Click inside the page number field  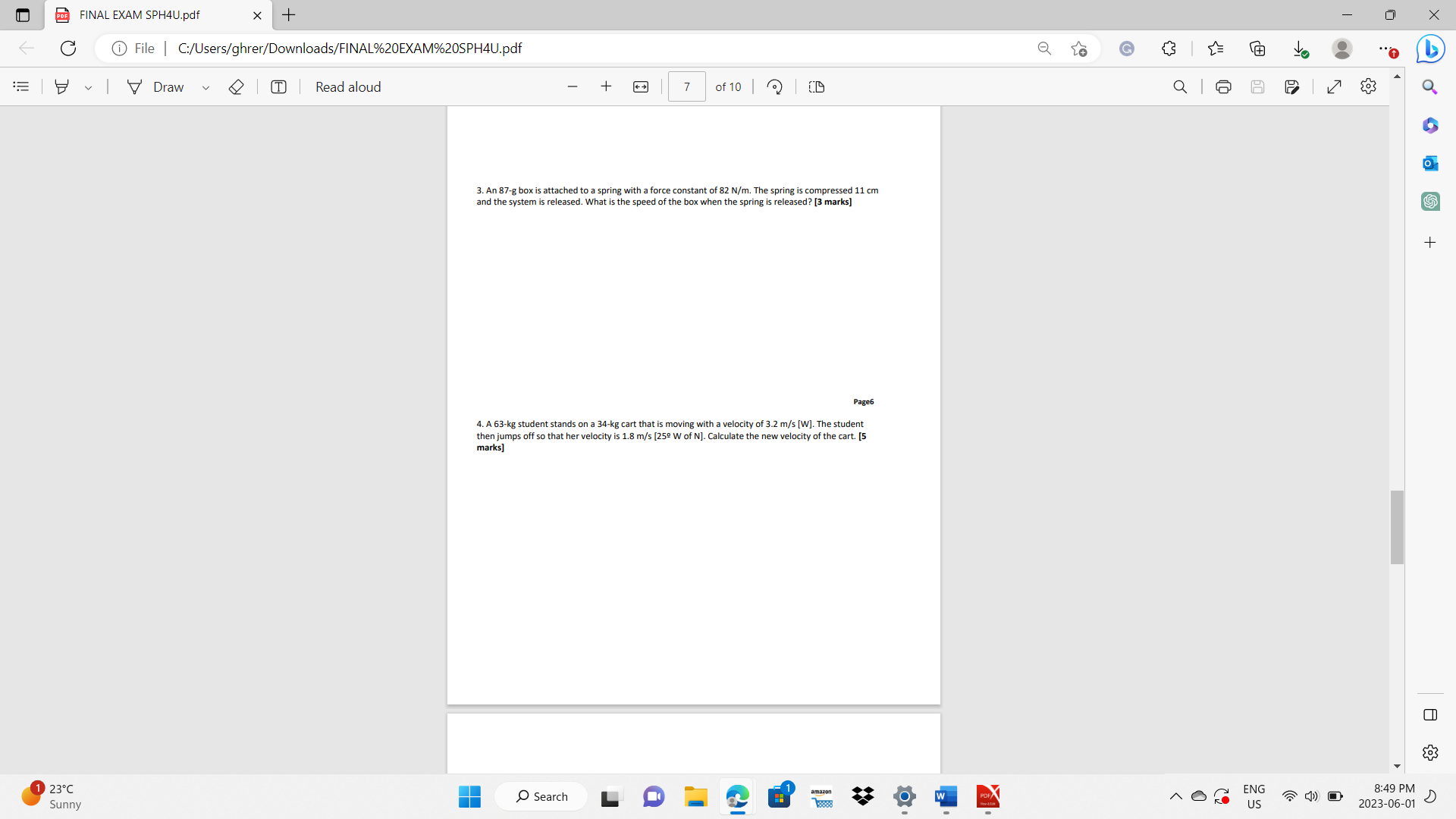686,86
